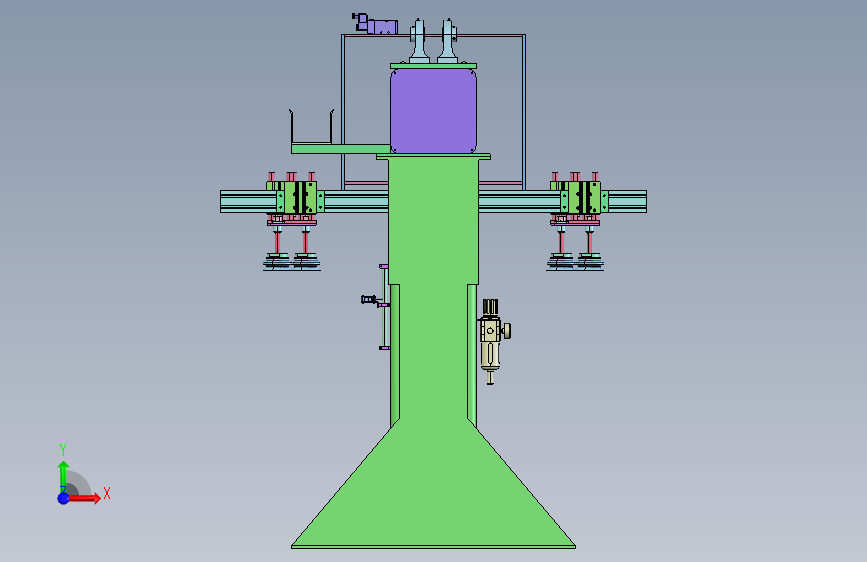Select the green shelf plate left of purple box
867x562 pixels.
[x=341, y=149]
